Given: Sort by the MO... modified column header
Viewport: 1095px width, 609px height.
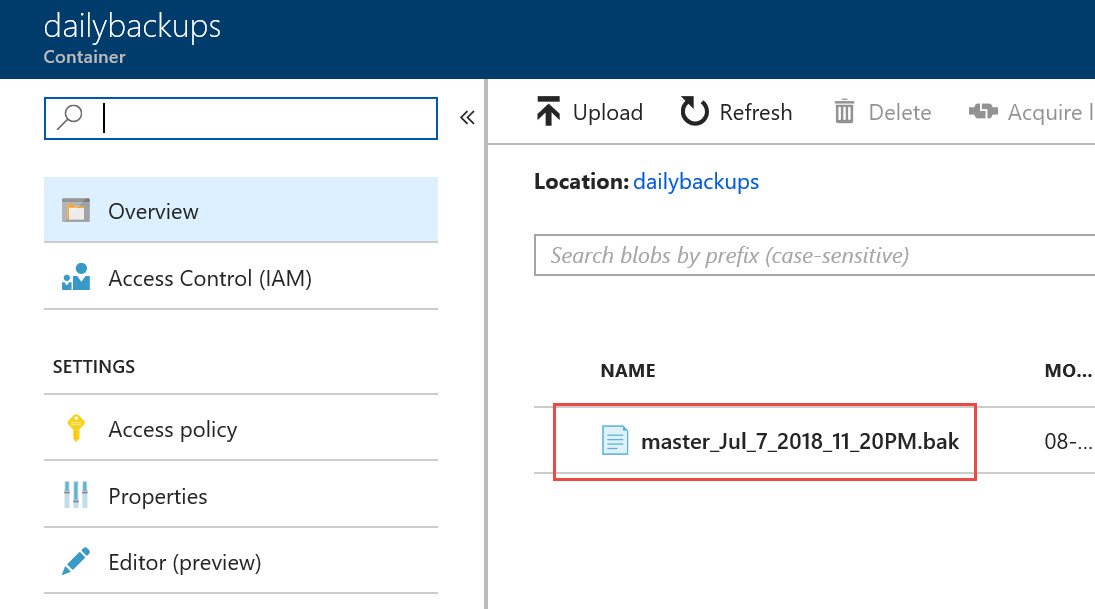Looking at the screenshot, I should coord(1068,370).
